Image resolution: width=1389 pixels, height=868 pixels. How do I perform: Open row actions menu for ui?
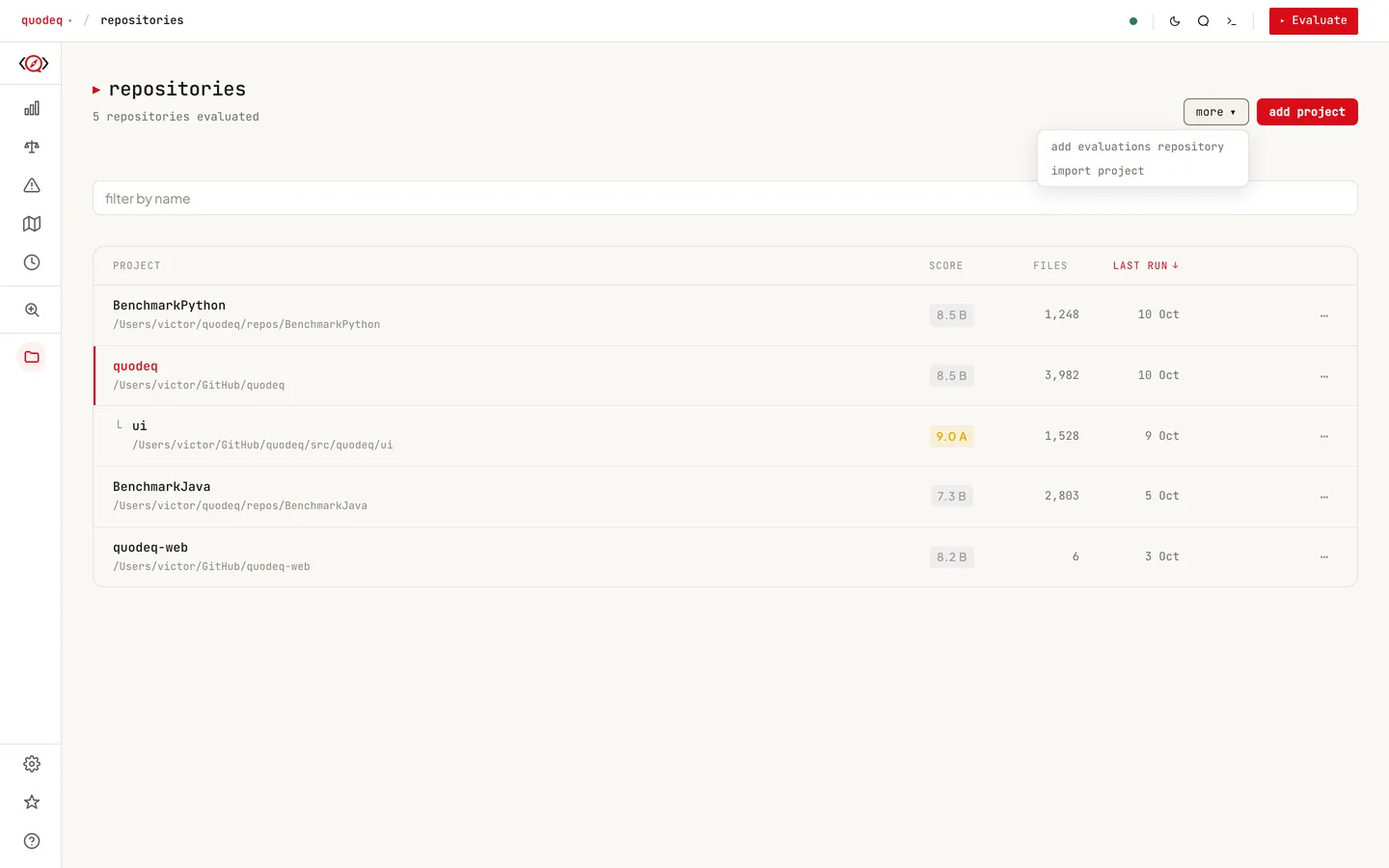(1324, 436)
